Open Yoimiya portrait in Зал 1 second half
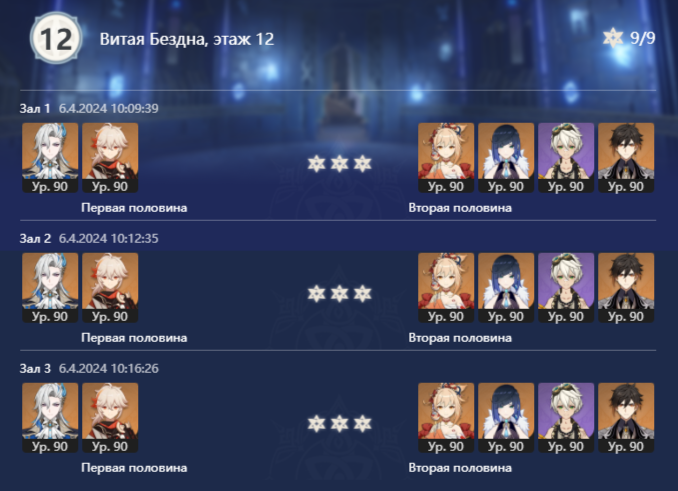Screen dimensions: 678x491 coord(446,157)
